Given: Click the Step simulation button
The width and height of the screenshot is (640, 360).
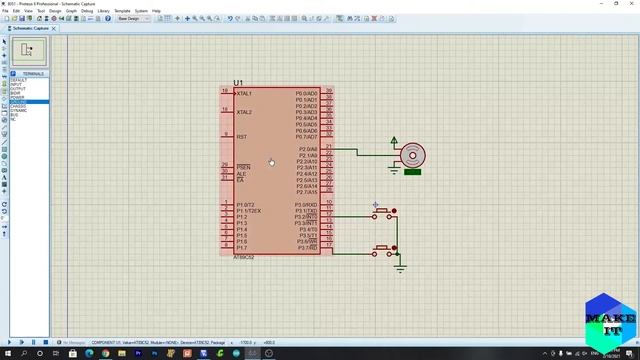Looking at the screenshot, I should pos(22,342).
